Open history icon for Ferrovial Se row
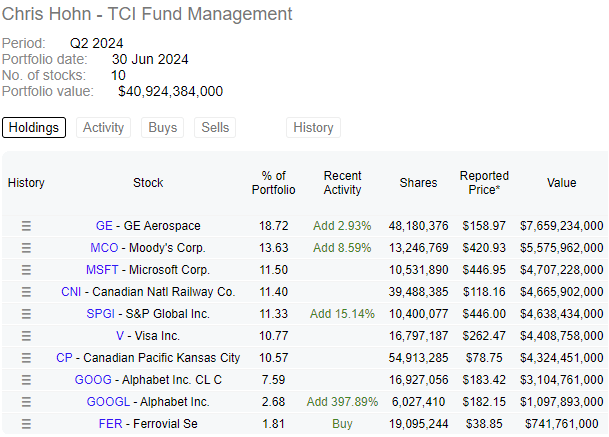The height and width of the screenshot is (437, 609). [26, 424]
